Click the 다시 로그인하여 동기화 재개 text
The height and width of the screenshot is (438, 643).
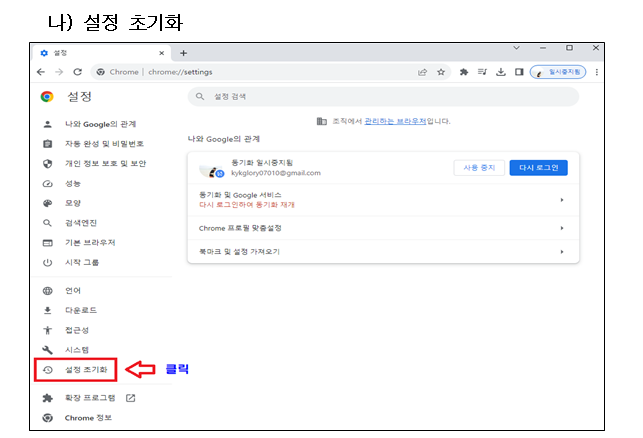[x=247, y=205]
